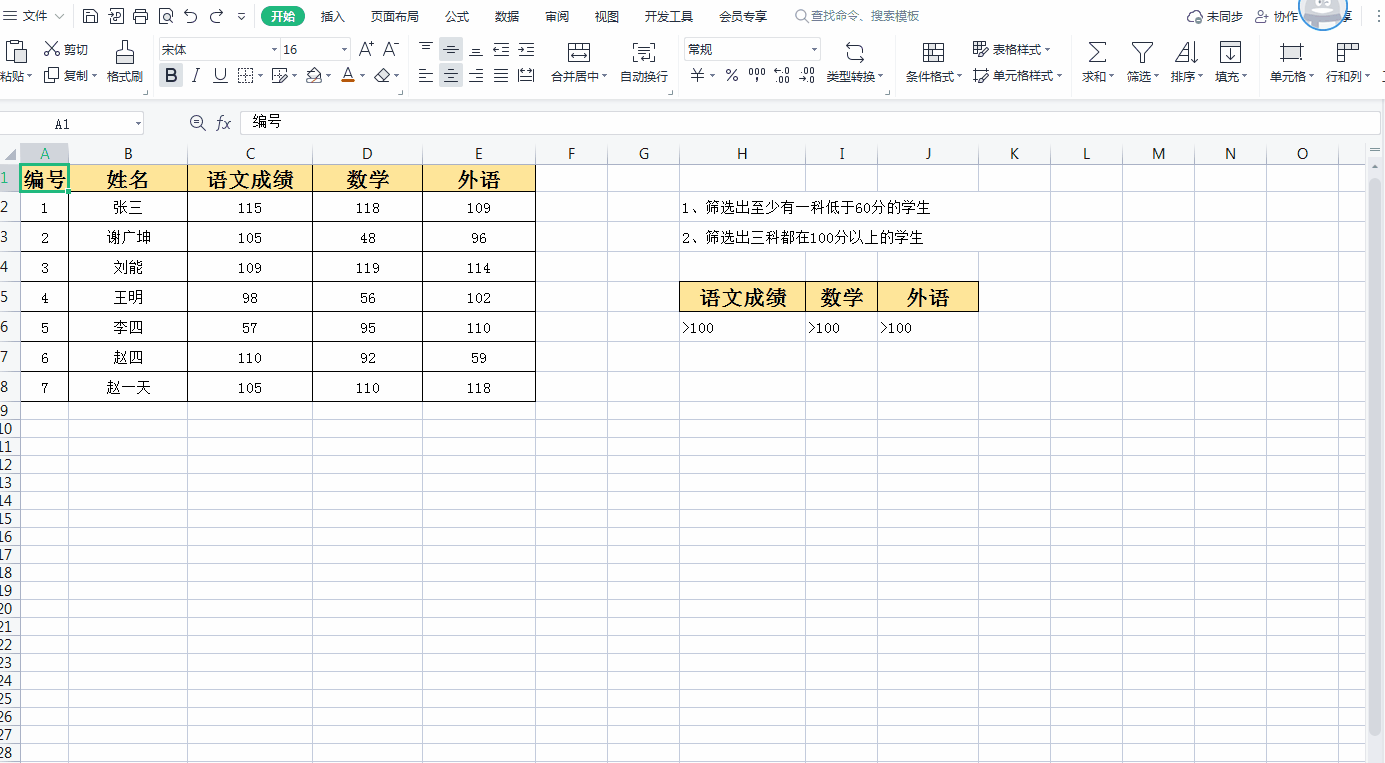This screenshot has width=1385, height=763.
Task: Expand Type Conversion (类型转换) dropdown
Action: click(881, 76)
